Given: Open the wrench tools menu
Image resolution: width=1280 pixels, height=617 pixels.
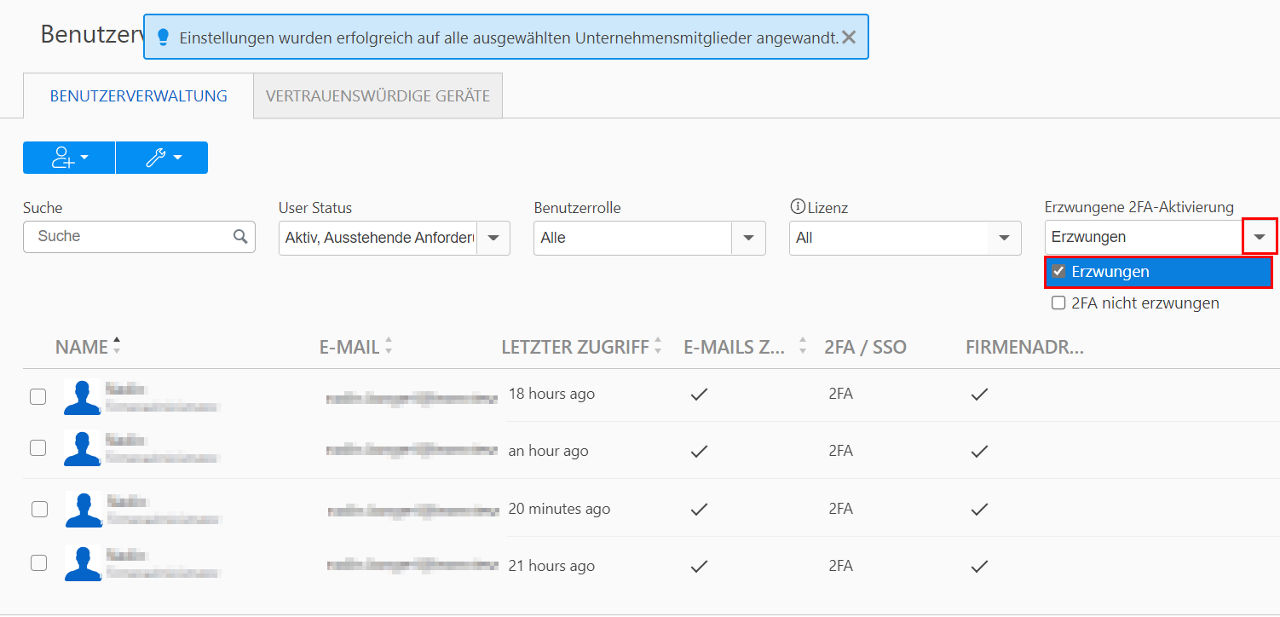Looking at the screenshot, I should coord(162,158).
